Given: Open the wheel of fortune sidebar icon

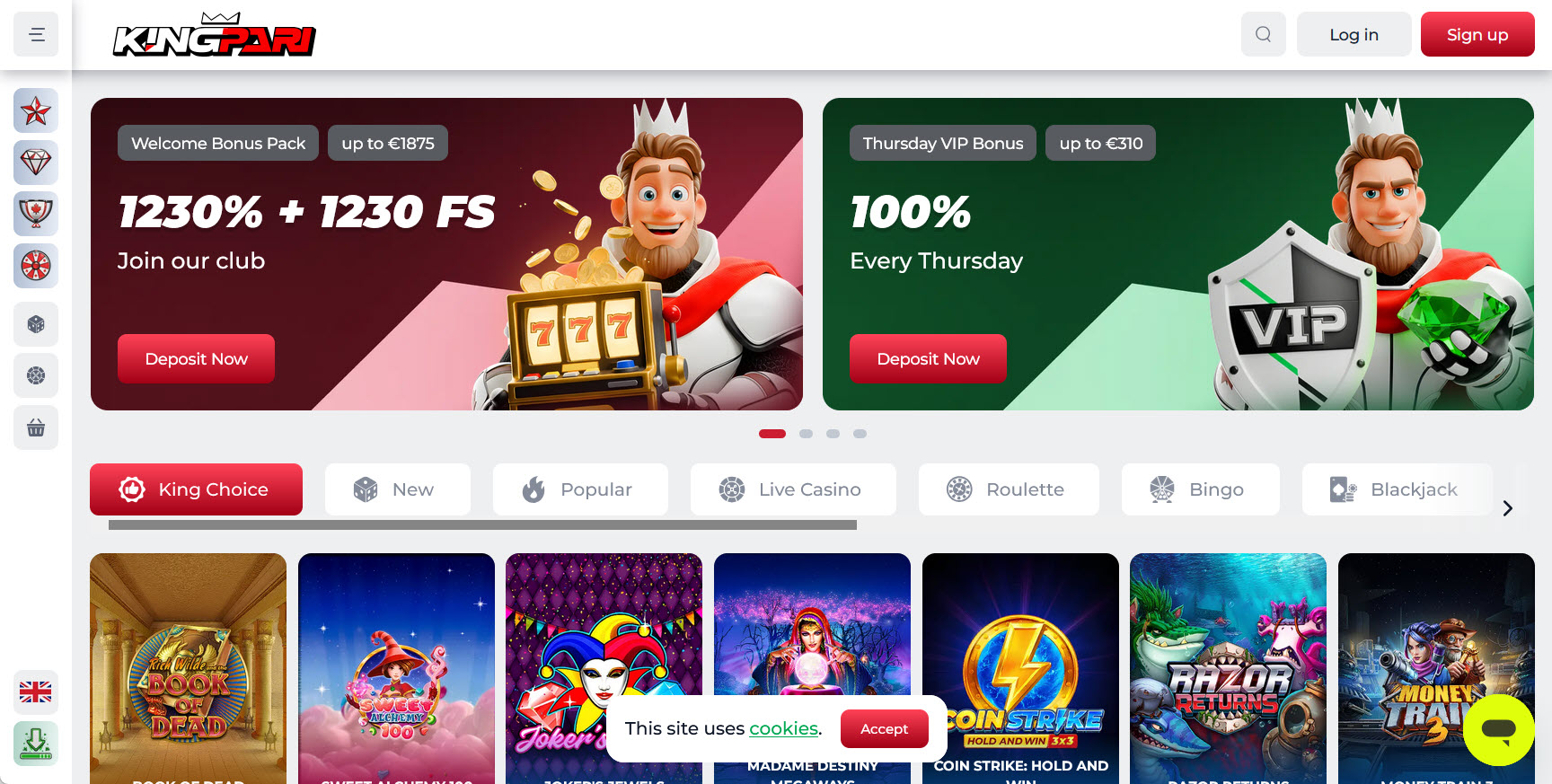Looking at the screenshot, I should click(x=36, y=266).
